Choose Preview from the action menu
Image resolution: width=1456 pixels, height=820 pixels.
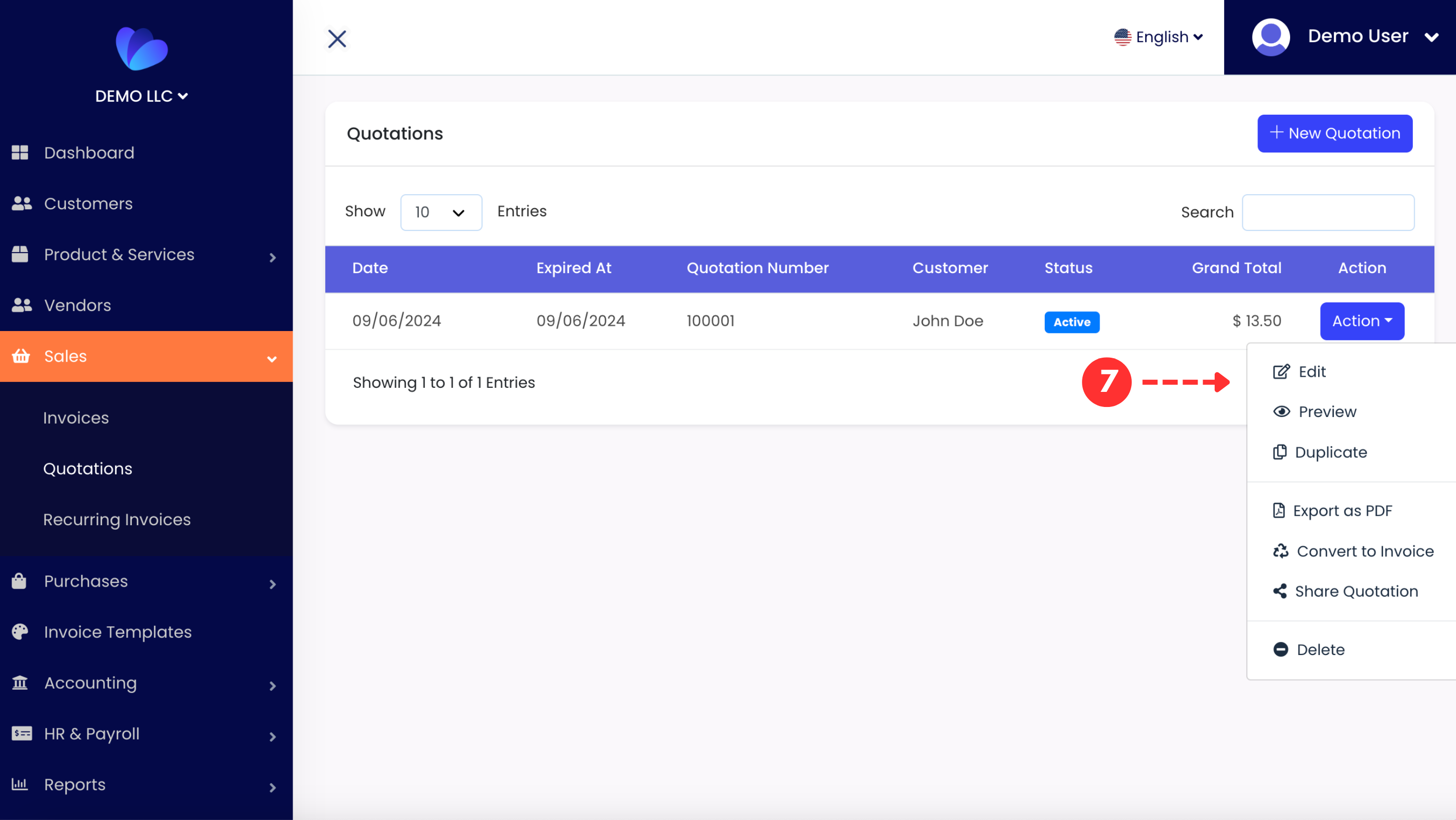click(1351, 412)
